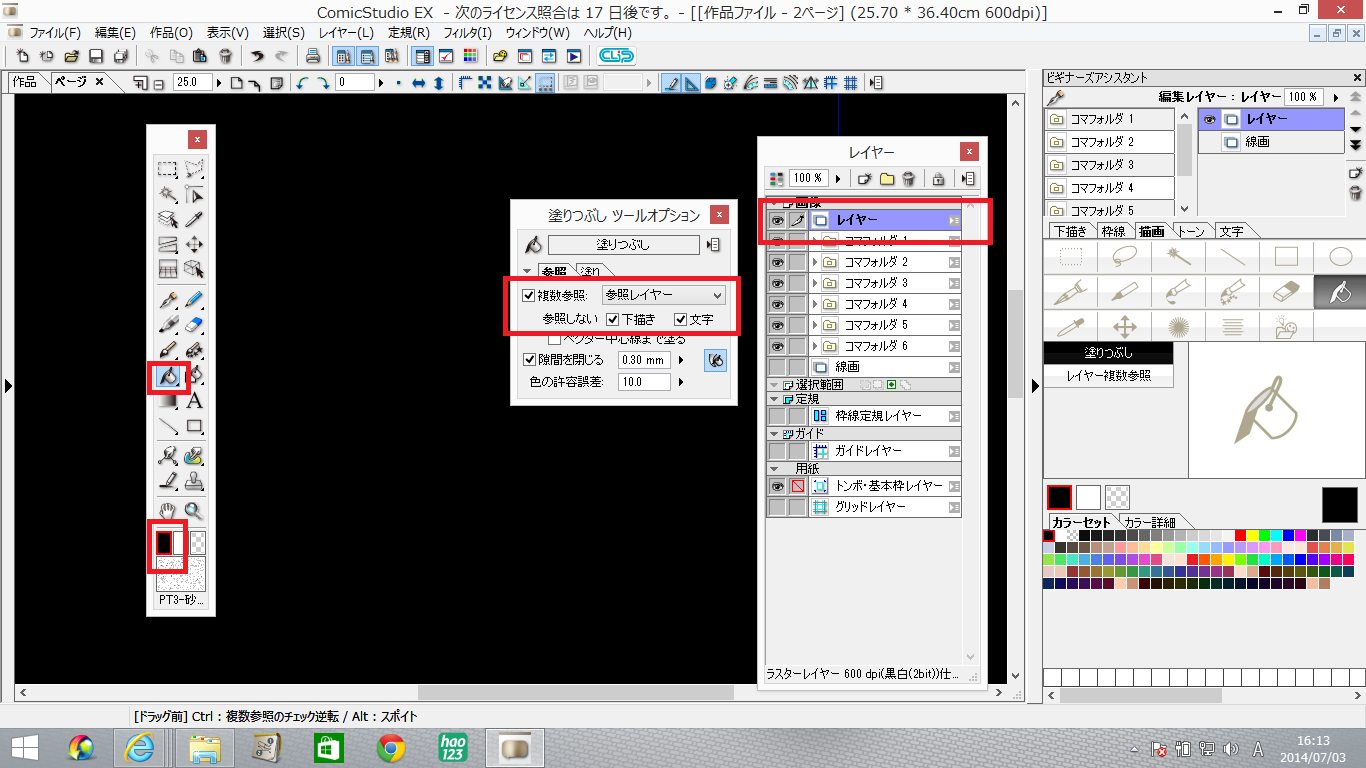This screenshot has height=768, width=1366.
Task: Open the カラー詳細 tab
Action: pos(1149,522)
